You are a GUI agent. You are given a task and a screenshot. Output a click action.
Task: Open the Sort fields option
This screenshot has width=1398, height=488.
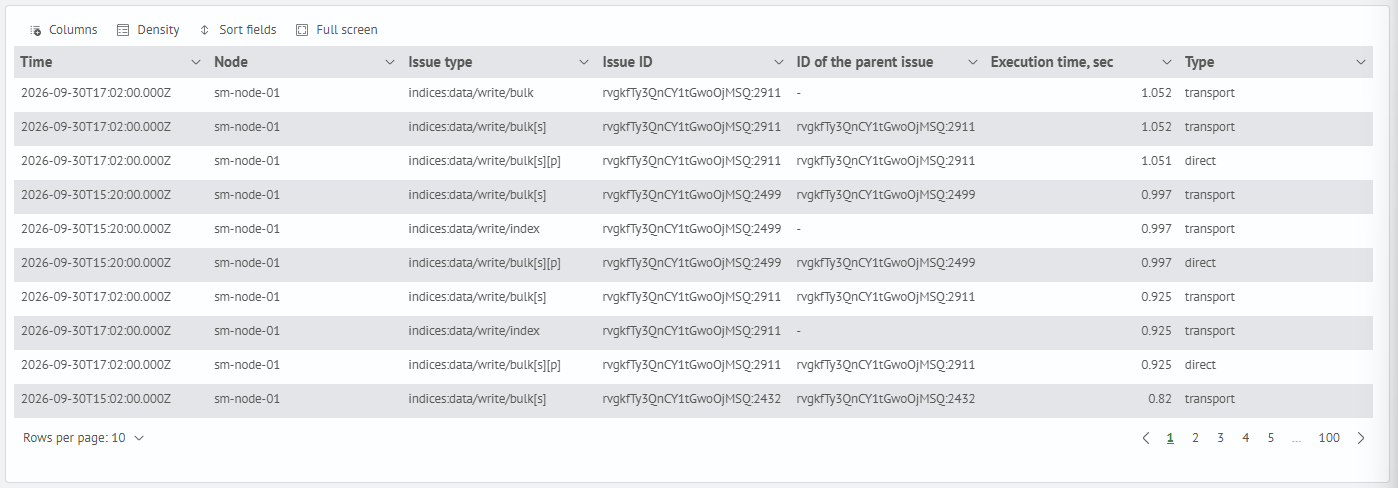coord(238,30)
